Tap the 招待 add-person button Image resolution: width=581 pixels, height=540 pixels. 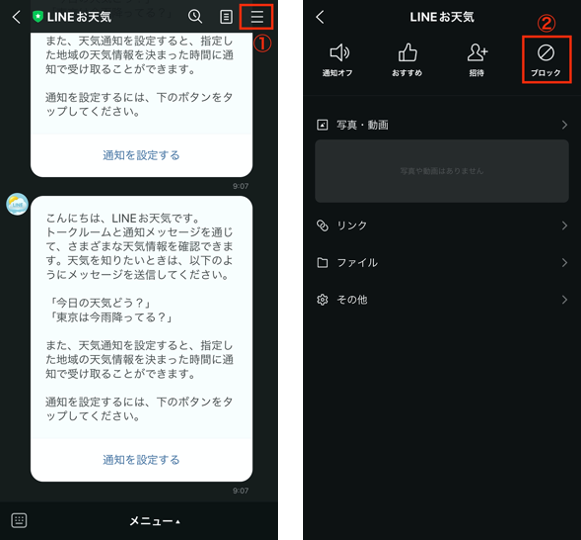[477, 60]
